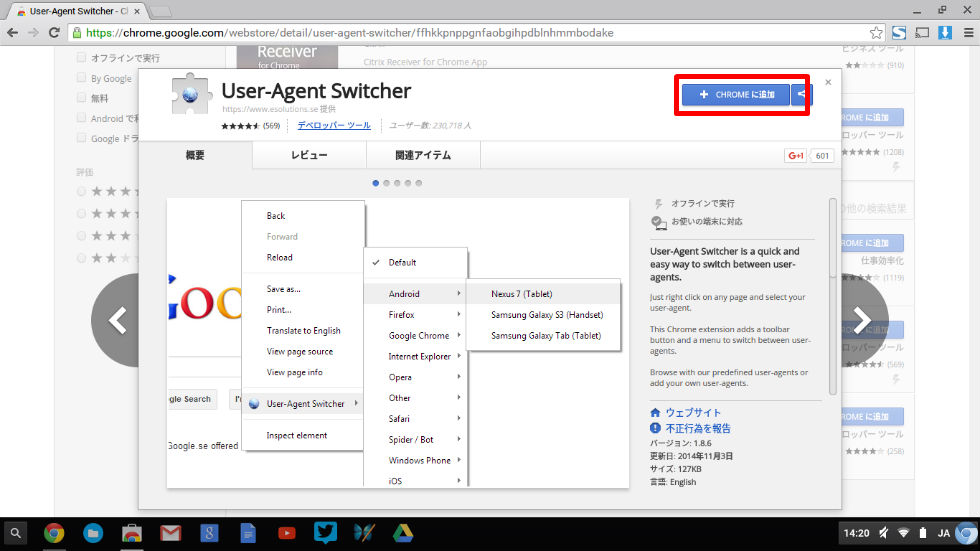980x551 pixels.
Task: Open the Chrome Web Store shelf icon
Action: (132, 534)
